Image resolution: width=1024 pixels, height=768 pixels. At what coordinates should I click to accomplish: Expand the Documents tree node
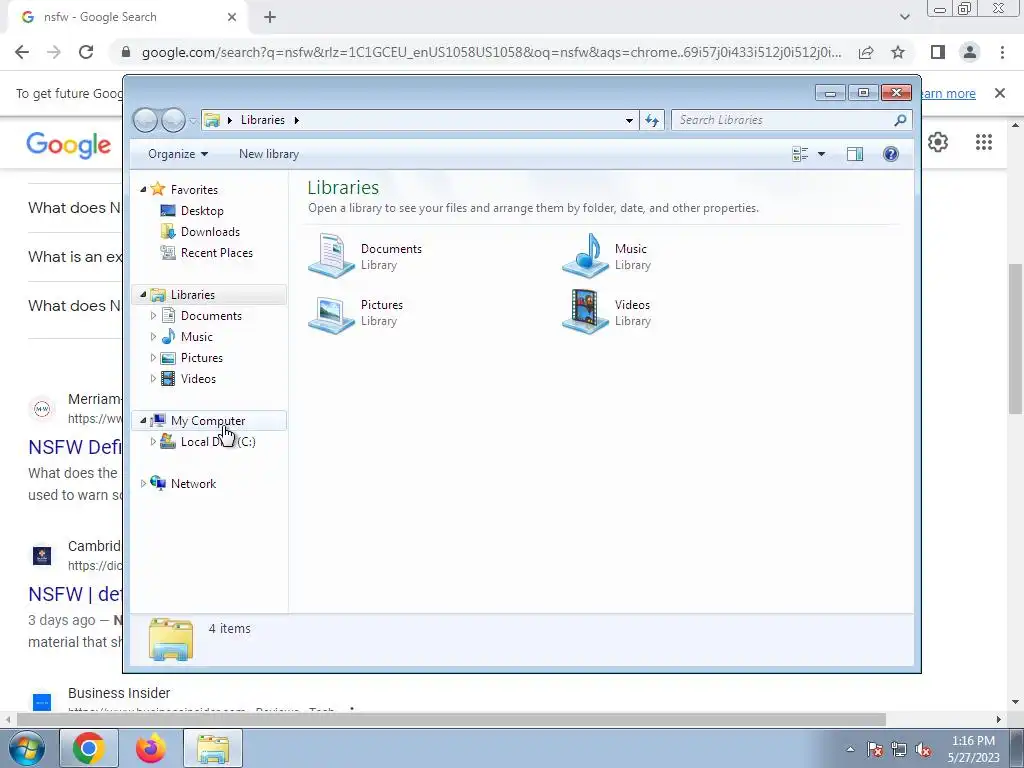pyautogui.click(x=153, y=315)
